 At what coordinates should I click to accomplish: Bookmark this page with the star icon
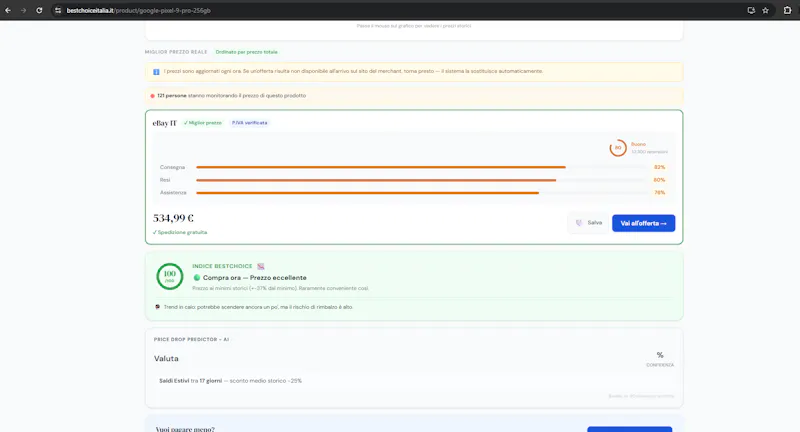[x=765, y=10]
